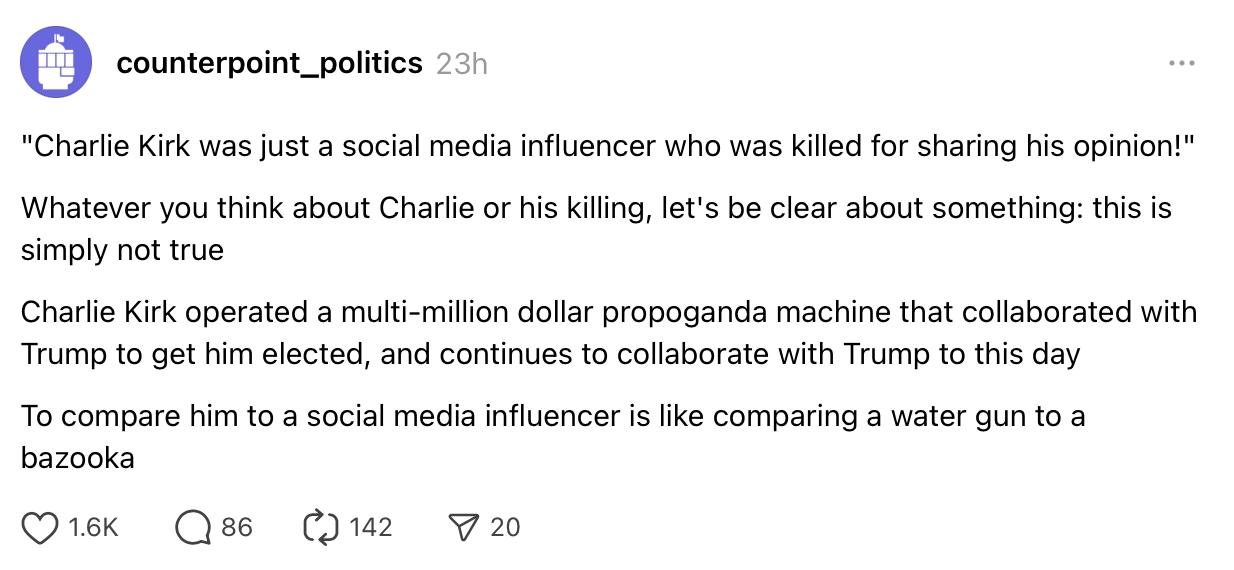1234x570 pixels.
Task: Open the post via the 23h timestamp
Action: [462, 63]
